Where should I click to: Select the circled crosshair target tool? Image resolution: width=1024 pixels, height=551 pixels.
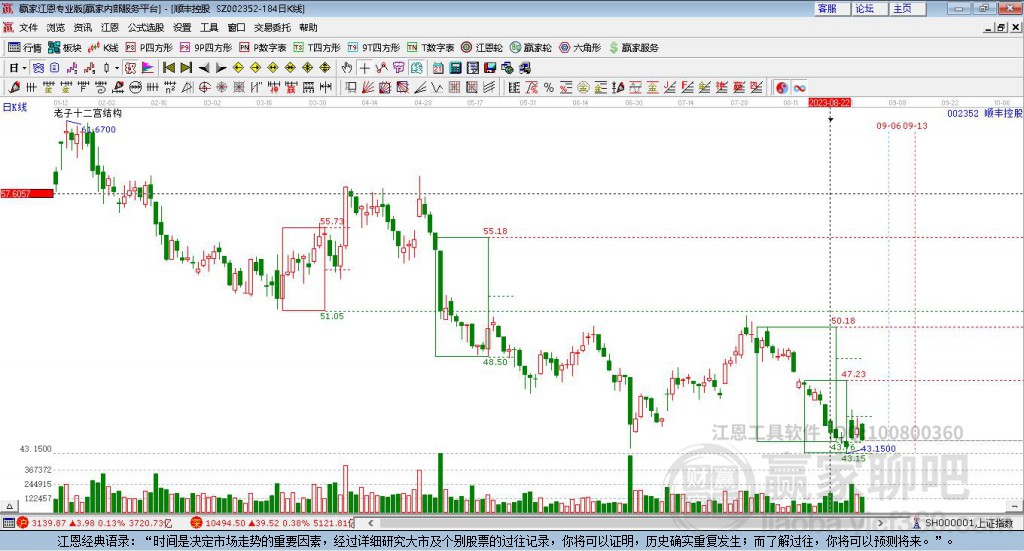click(x=204, y=87)
